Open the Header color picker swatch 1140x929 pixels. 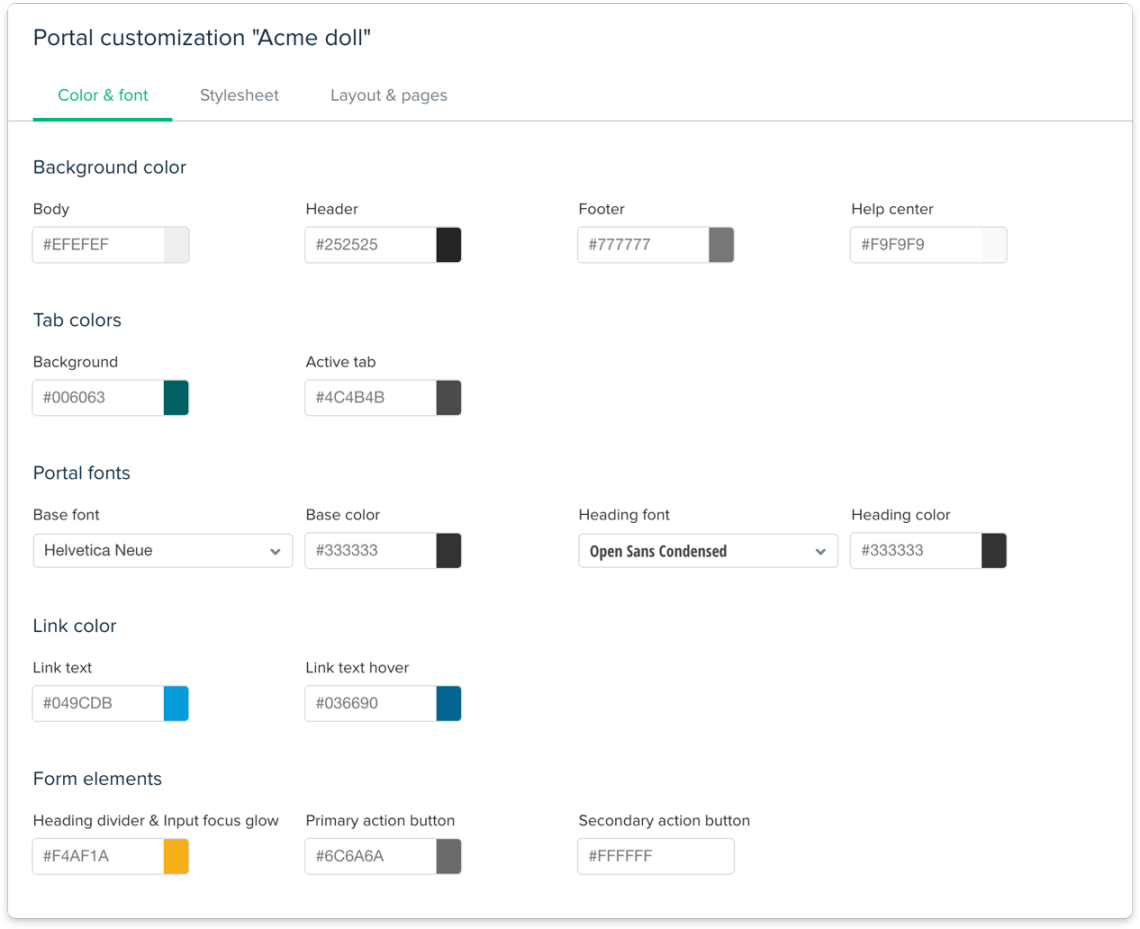coord(449,244)
